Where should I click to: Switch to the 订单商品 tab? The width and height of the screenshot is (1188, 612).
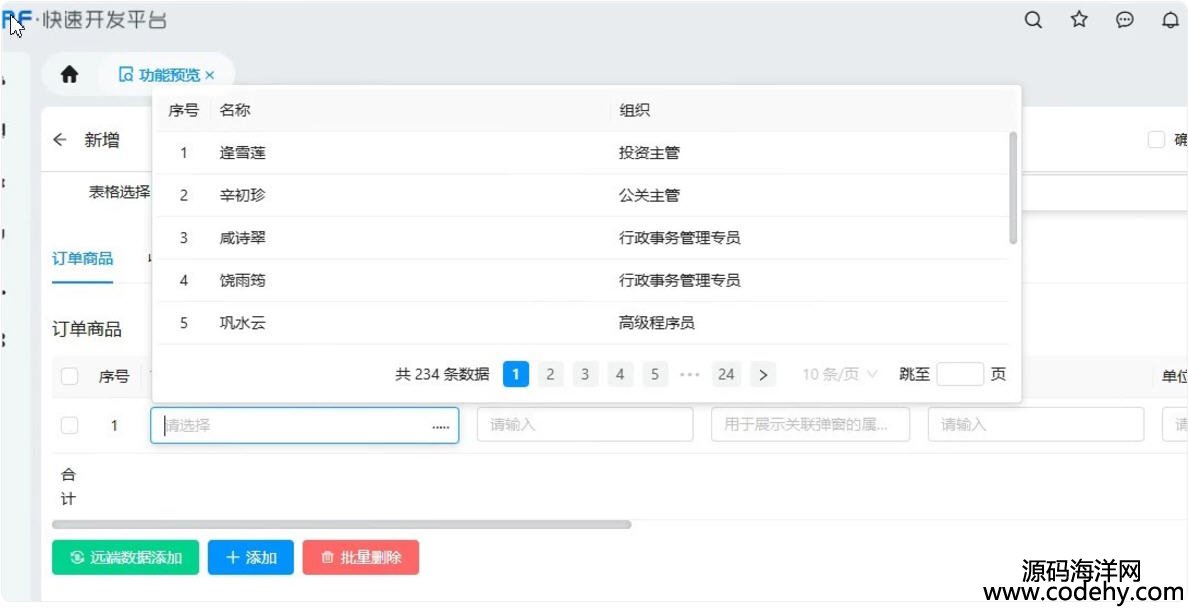82,259
